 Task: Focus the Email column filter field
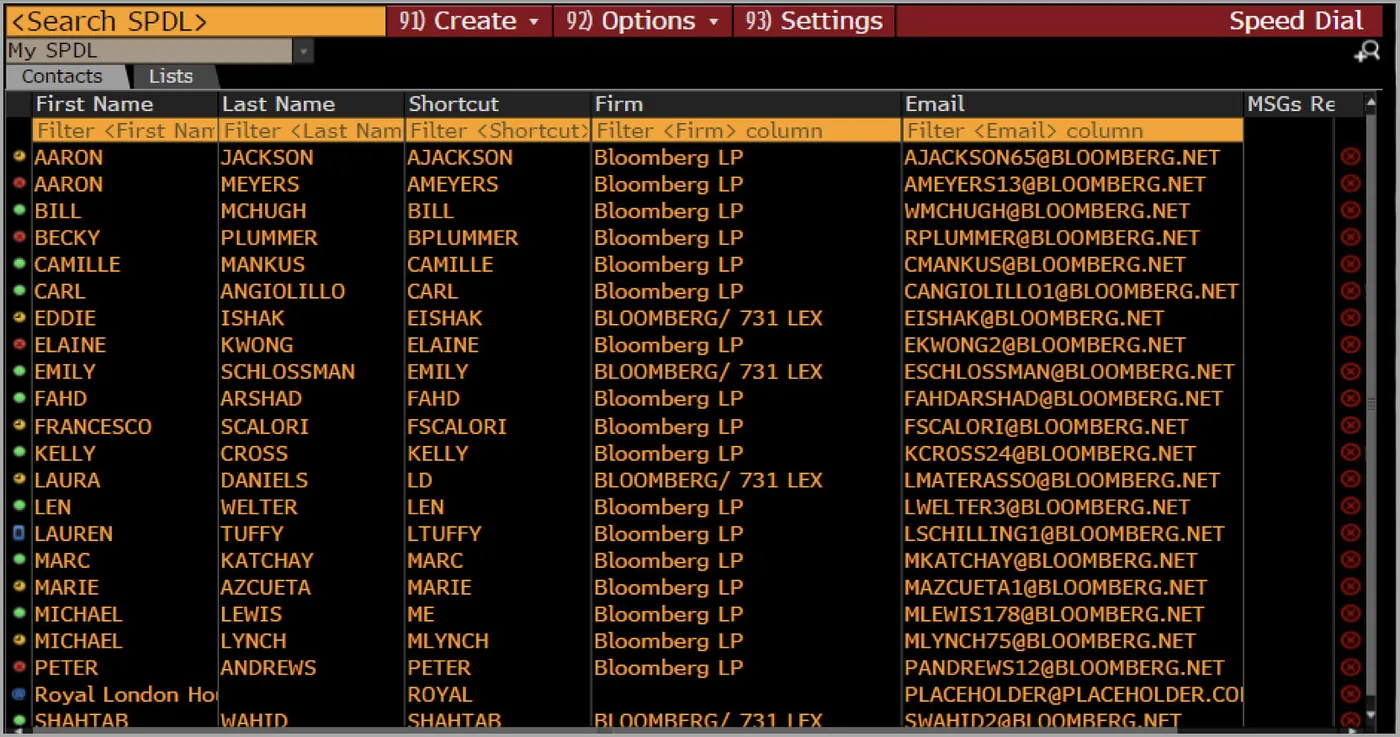click(1073, 130)
